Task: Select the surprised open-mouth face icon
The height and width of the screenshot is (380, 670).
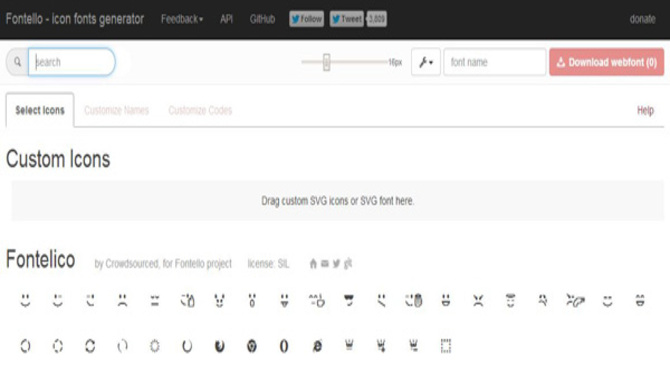Action: [x=252, y=300]
